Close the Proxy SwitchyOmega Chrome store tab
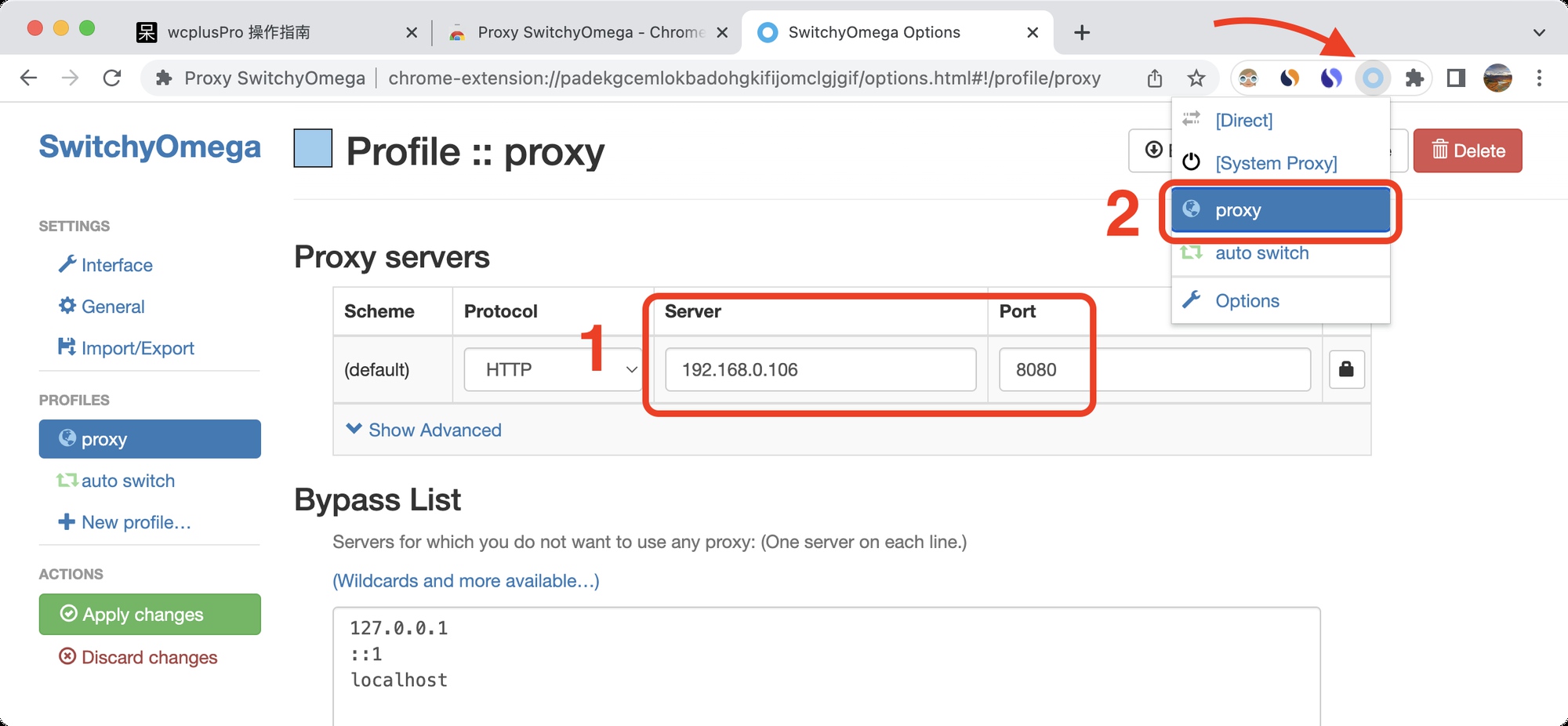The height and width of the screenshot is (726, 1568). coord(723,32)
